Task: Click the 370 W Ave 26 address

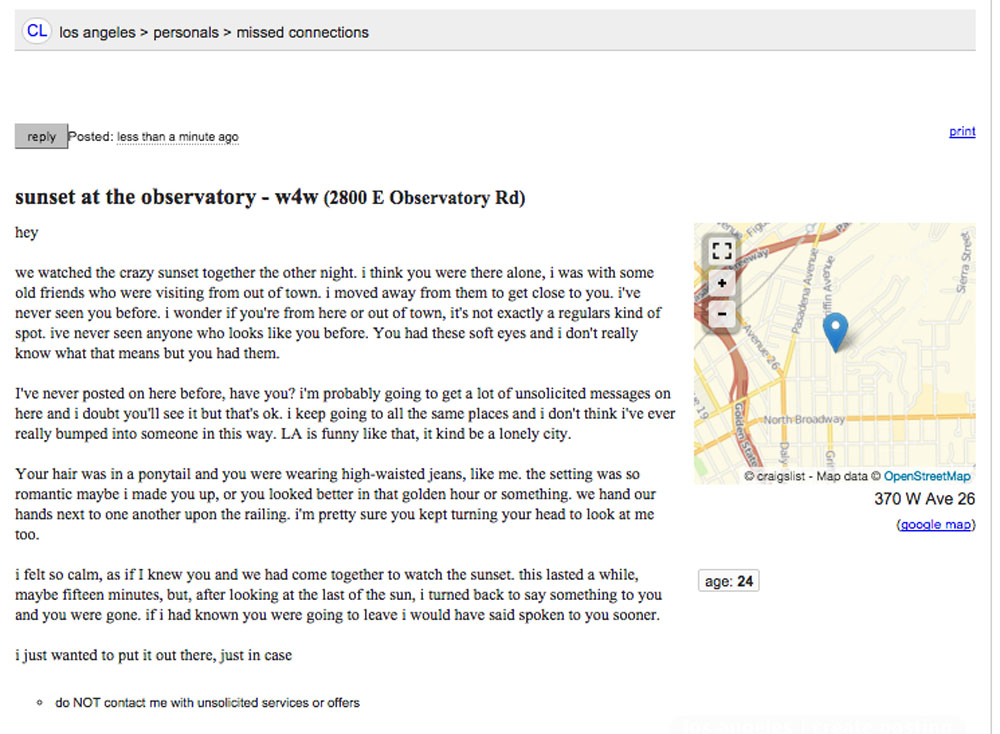Action: click(x=924, y=499)
